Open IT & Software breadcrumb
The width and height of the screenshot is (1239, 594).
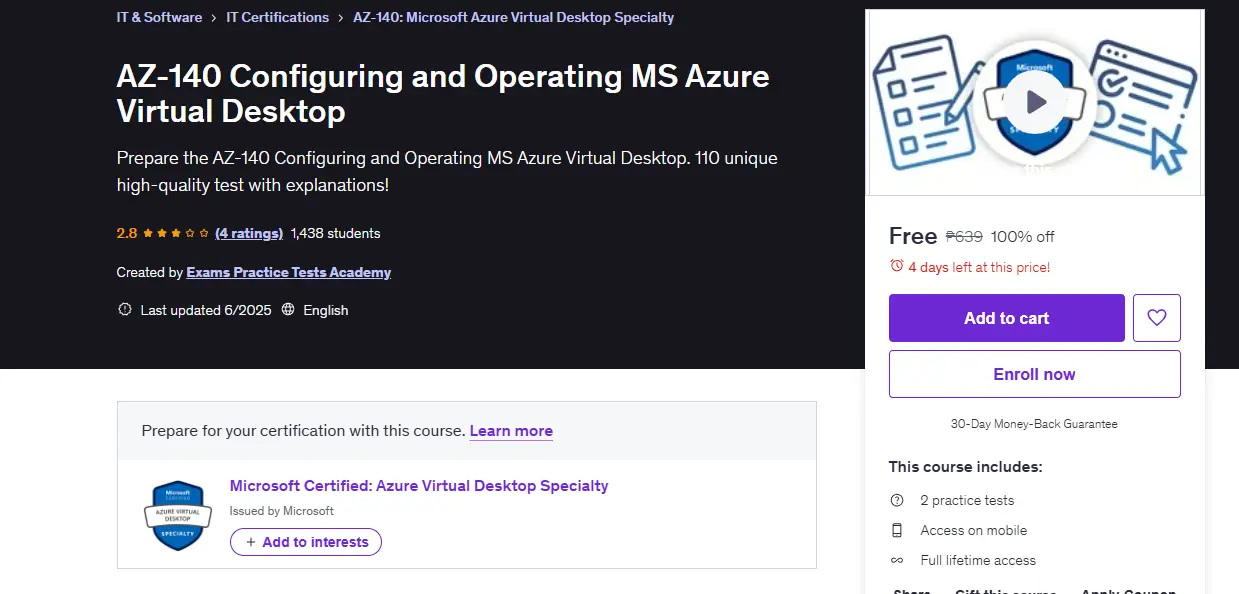point(160,17)
